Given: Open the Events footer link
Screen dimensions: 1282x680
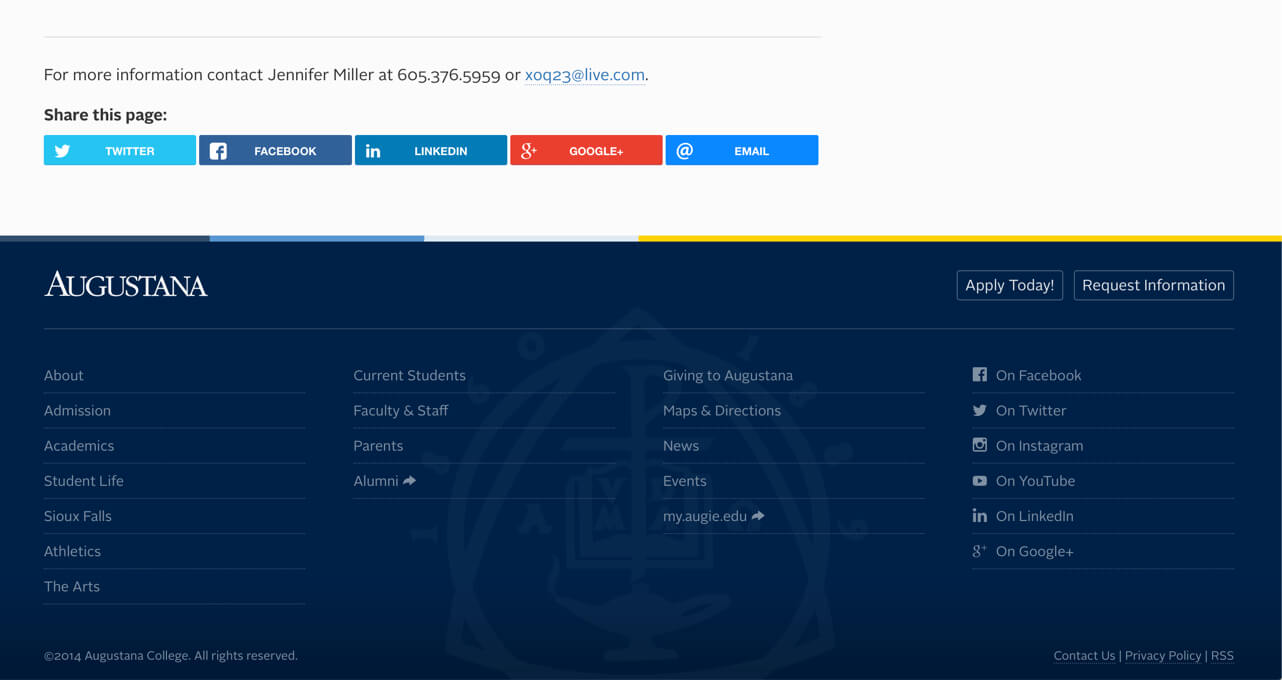Looking at the screenshot, I should 685,481.
